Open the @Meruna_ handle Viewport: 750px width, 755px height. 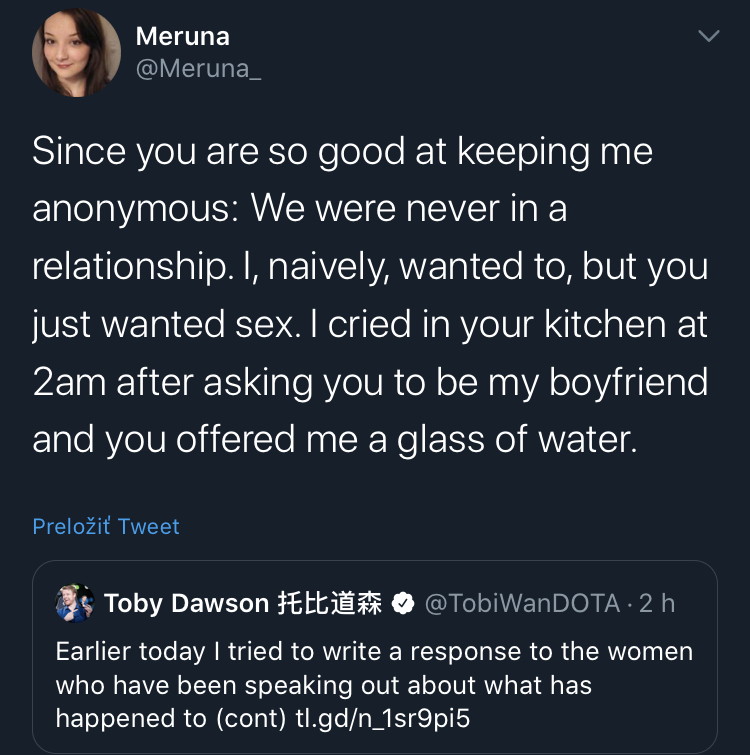198,70
